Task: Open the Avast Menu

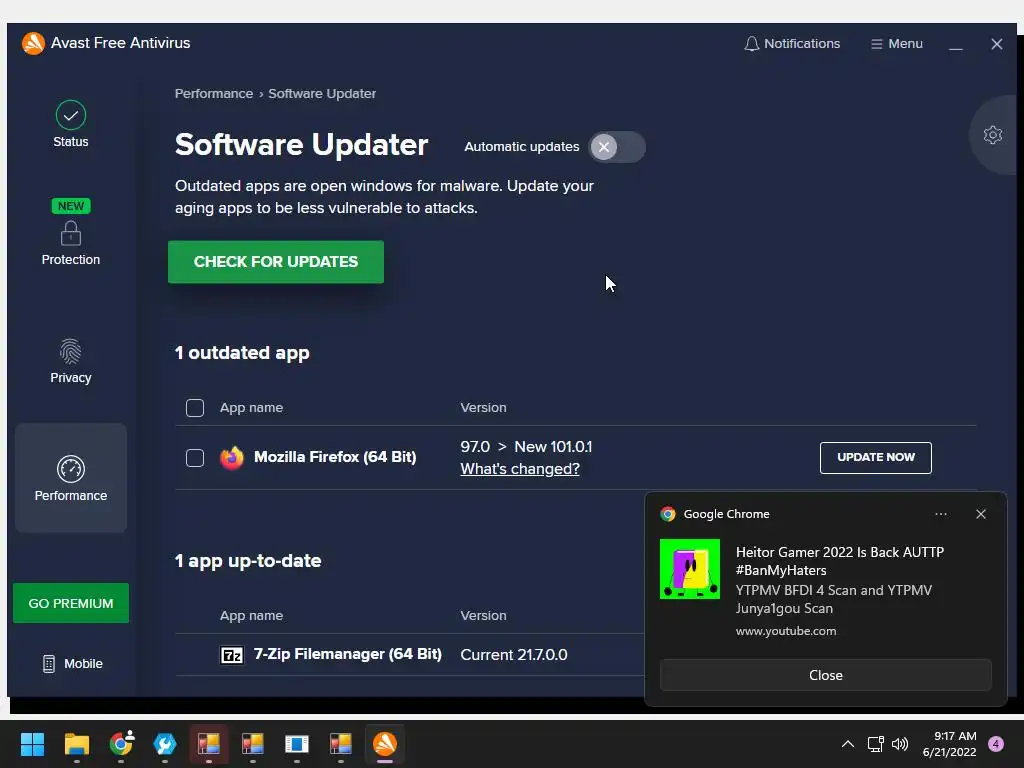Action: point(897,44)
